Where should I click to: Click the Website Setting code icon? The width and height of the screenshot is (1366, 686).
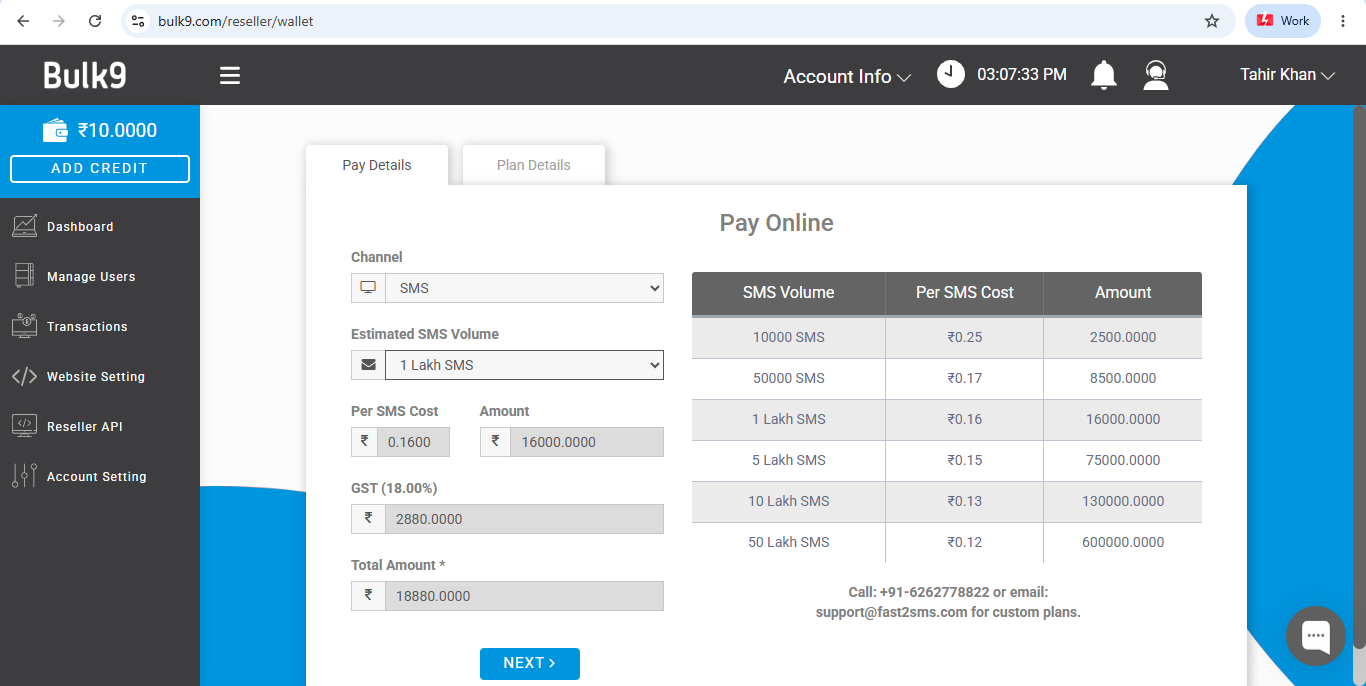point(25,376)
